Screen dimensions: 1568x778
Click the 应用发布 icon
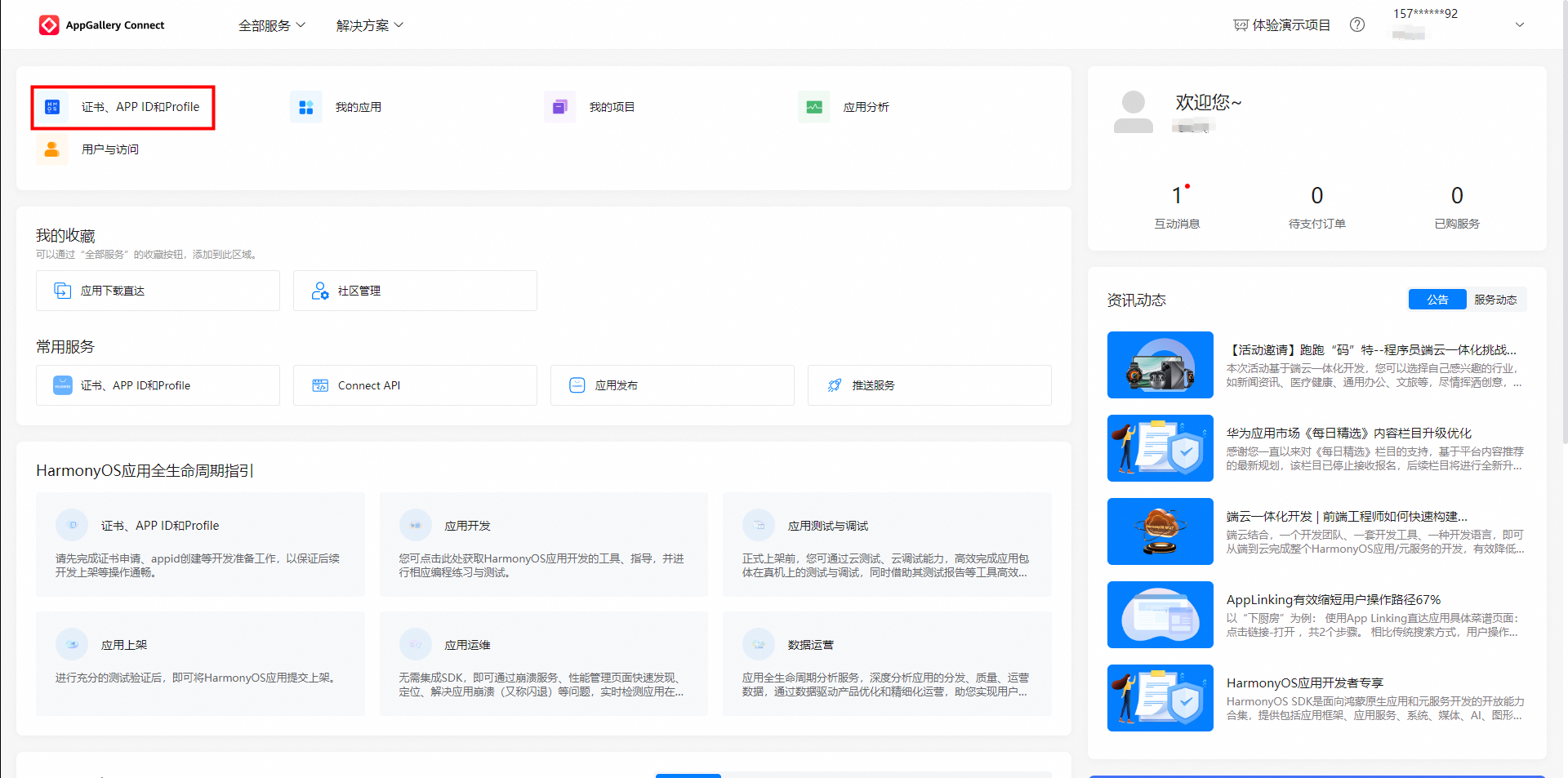click(x=577, y=385)
